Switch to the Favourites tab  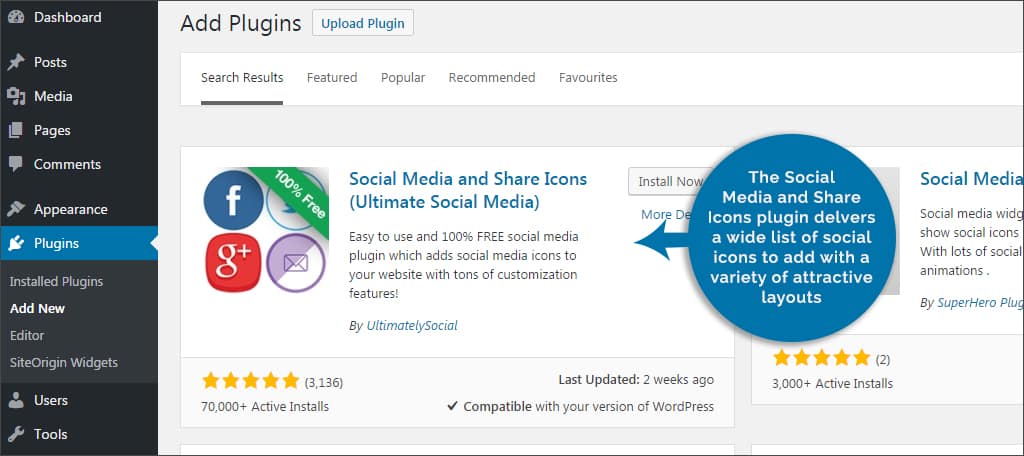pyautogui.click(x=588, y=78)
